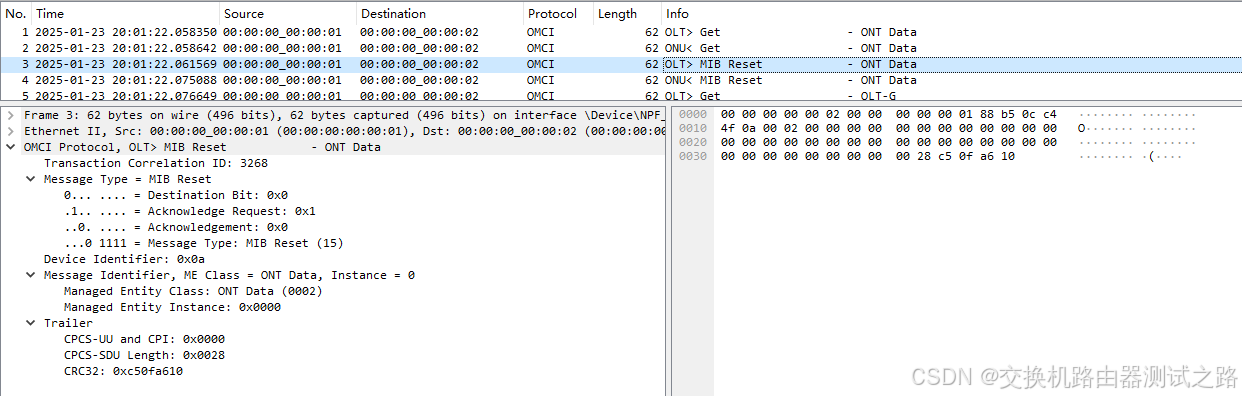Select packet 3 OLT> MIB Reset row

tap(621, 64)
